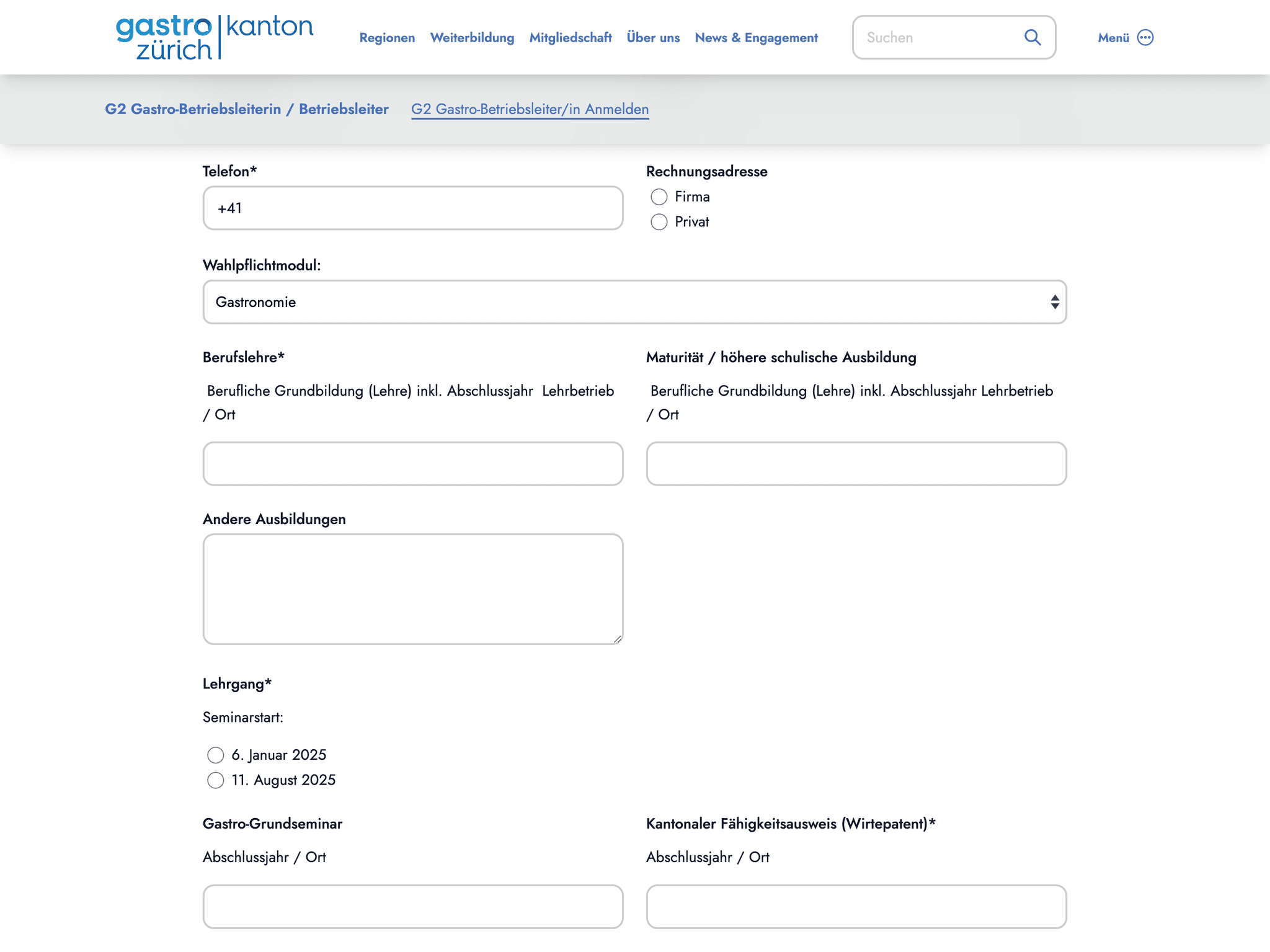Click the 'Gastro-Grundseminar' label
The height and width of the screenshot is (952, 1270).
(273, 824)
